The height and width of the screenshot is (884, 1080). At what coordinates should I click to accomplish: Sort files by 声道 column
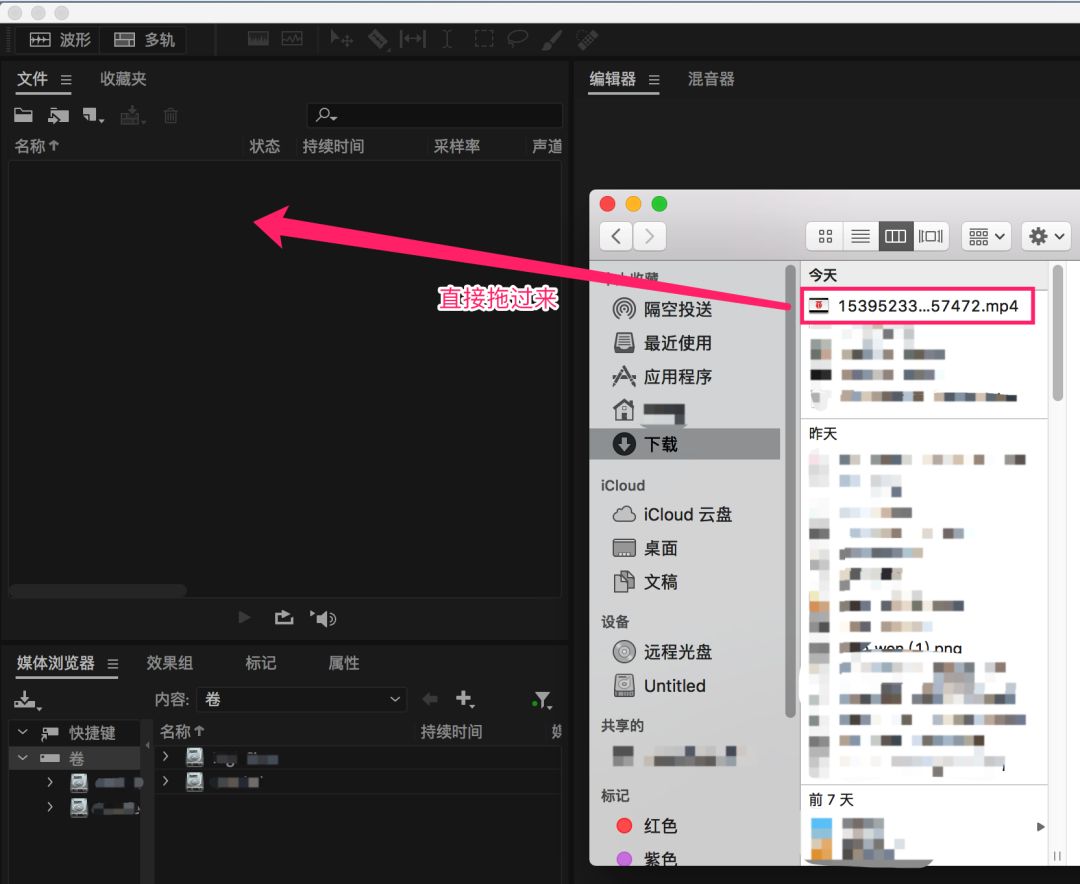pyautogui.click(x=547, y=146)
